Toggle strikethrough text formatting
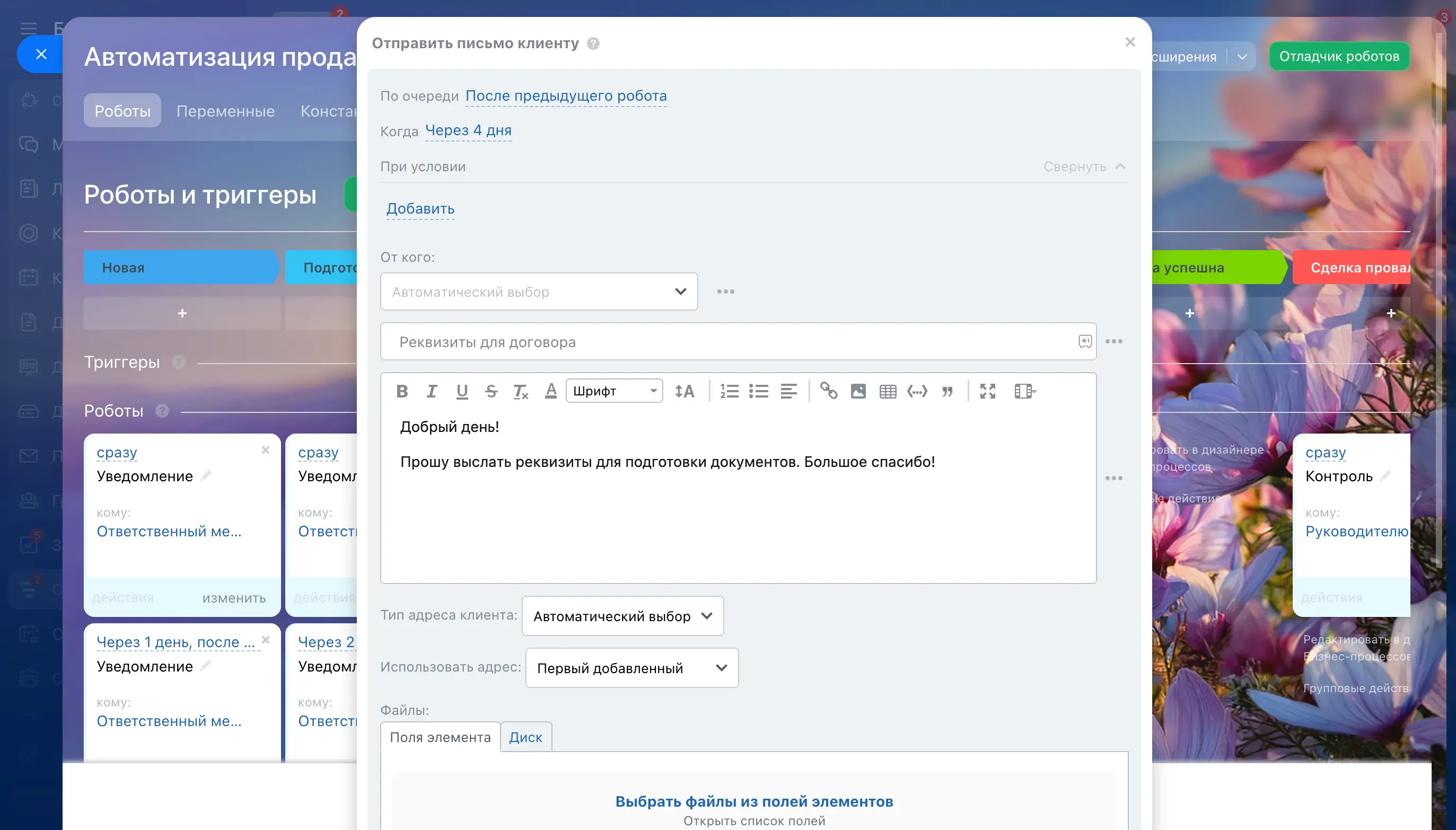The height and width of the screenshot is (830, 1456). (x=491, y=391)
